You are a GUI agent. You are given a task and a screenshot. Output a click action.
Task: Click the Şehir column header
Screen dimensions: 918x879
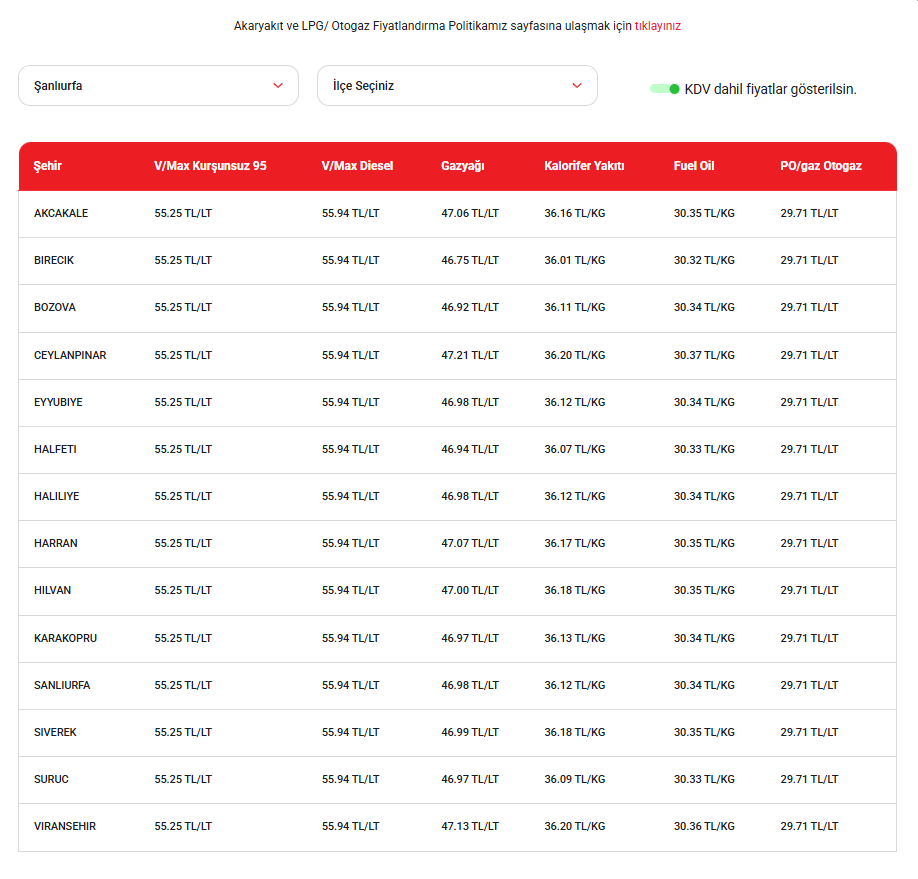tap(47, 166)
